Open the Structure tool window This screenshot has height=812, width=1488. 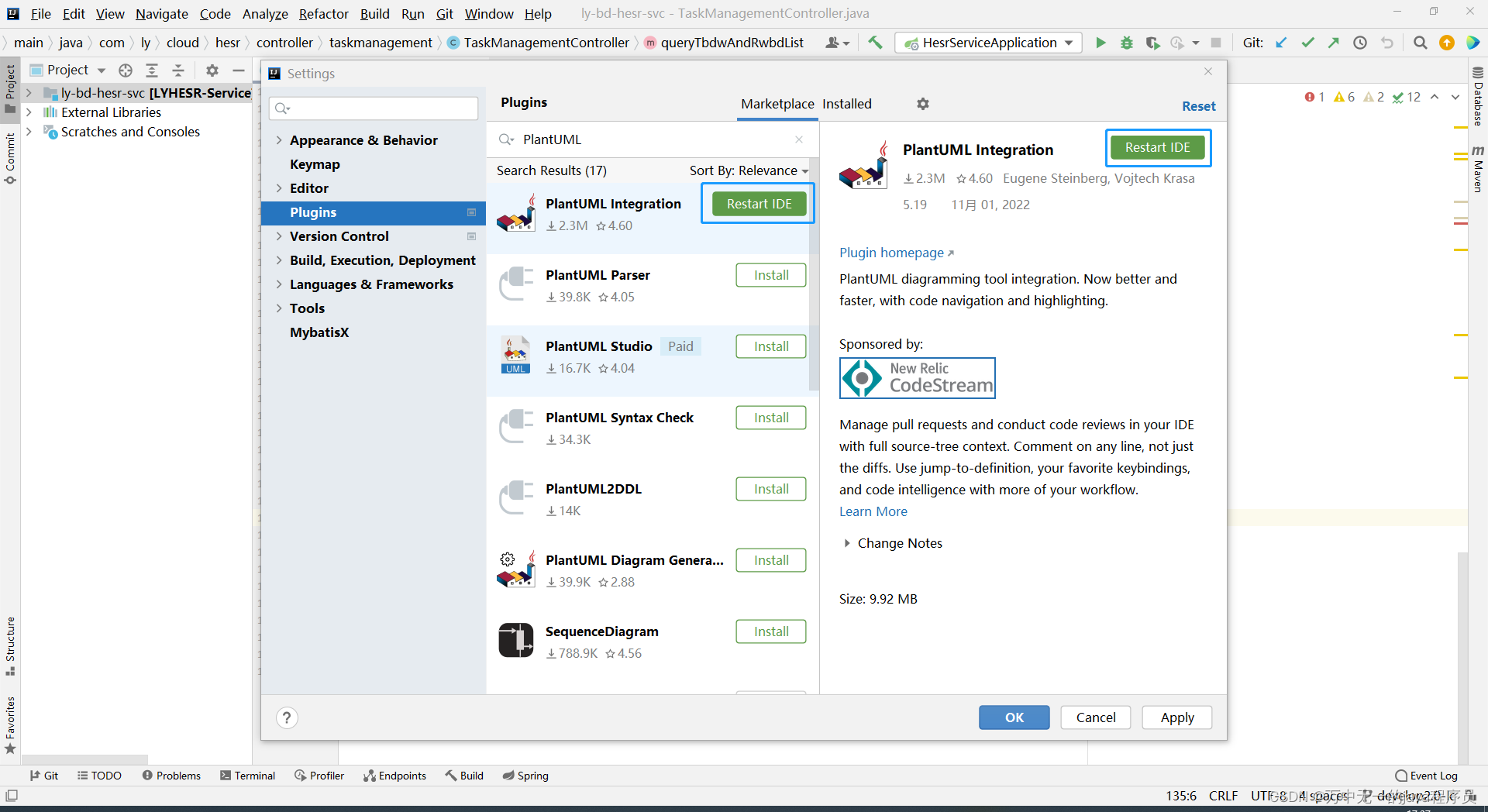coord(10,645)
